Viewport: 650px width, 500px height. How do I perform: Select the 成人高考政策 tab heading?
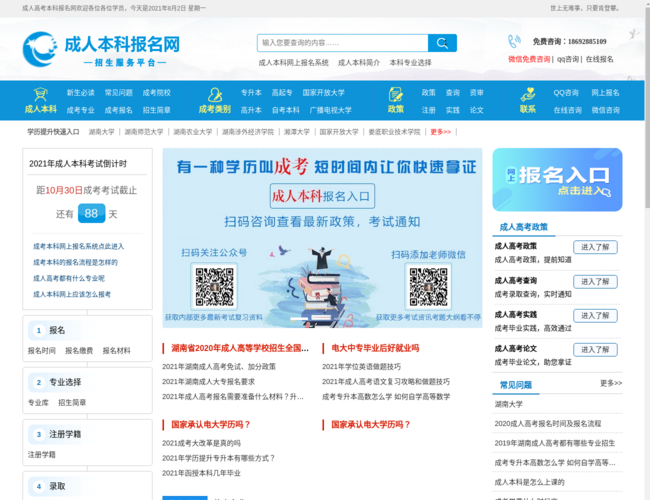point(524,227)
